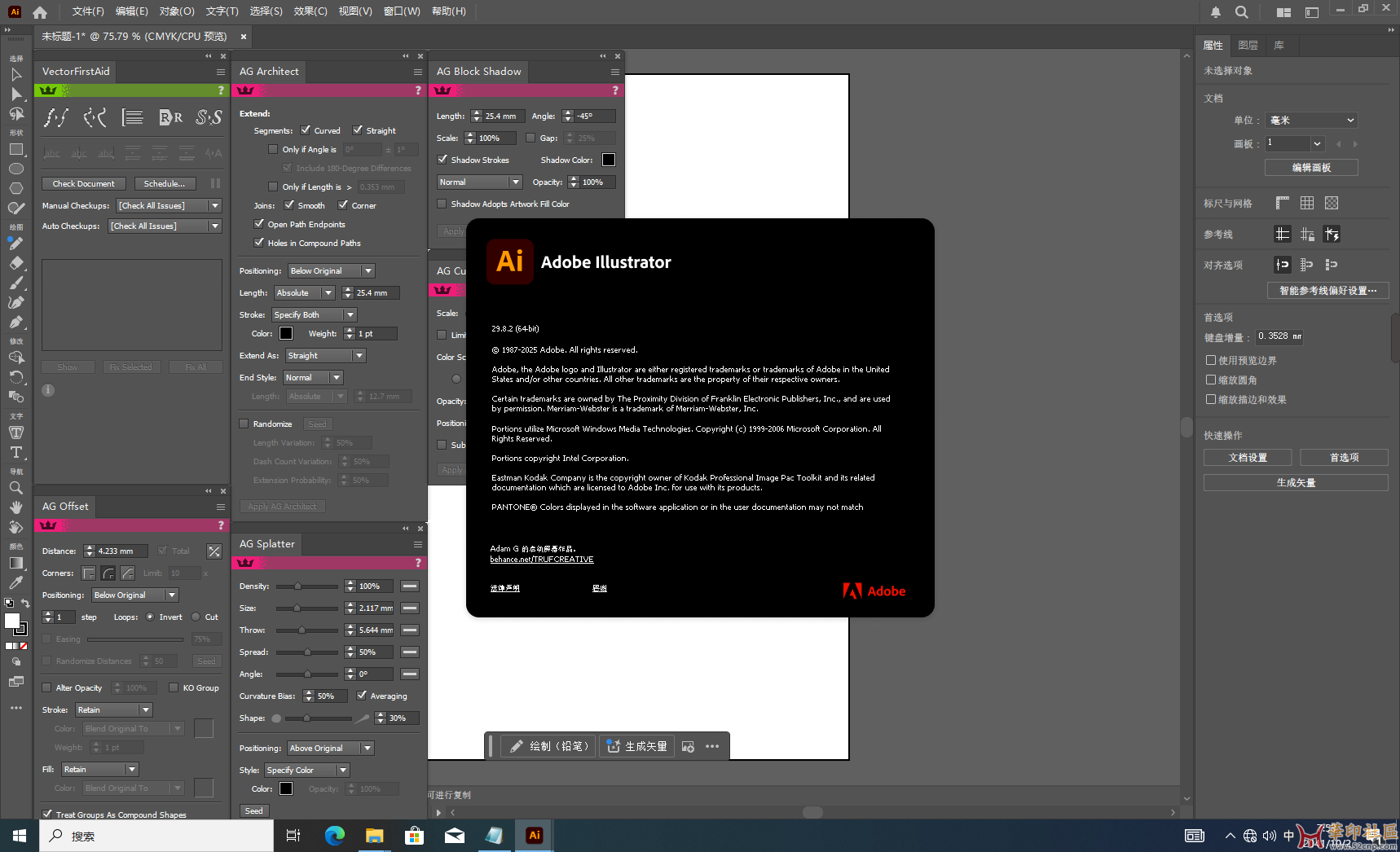Select the Ellipse tool in the toolbar
Screen dimensions: 1400x852
(x=15, y=169)
